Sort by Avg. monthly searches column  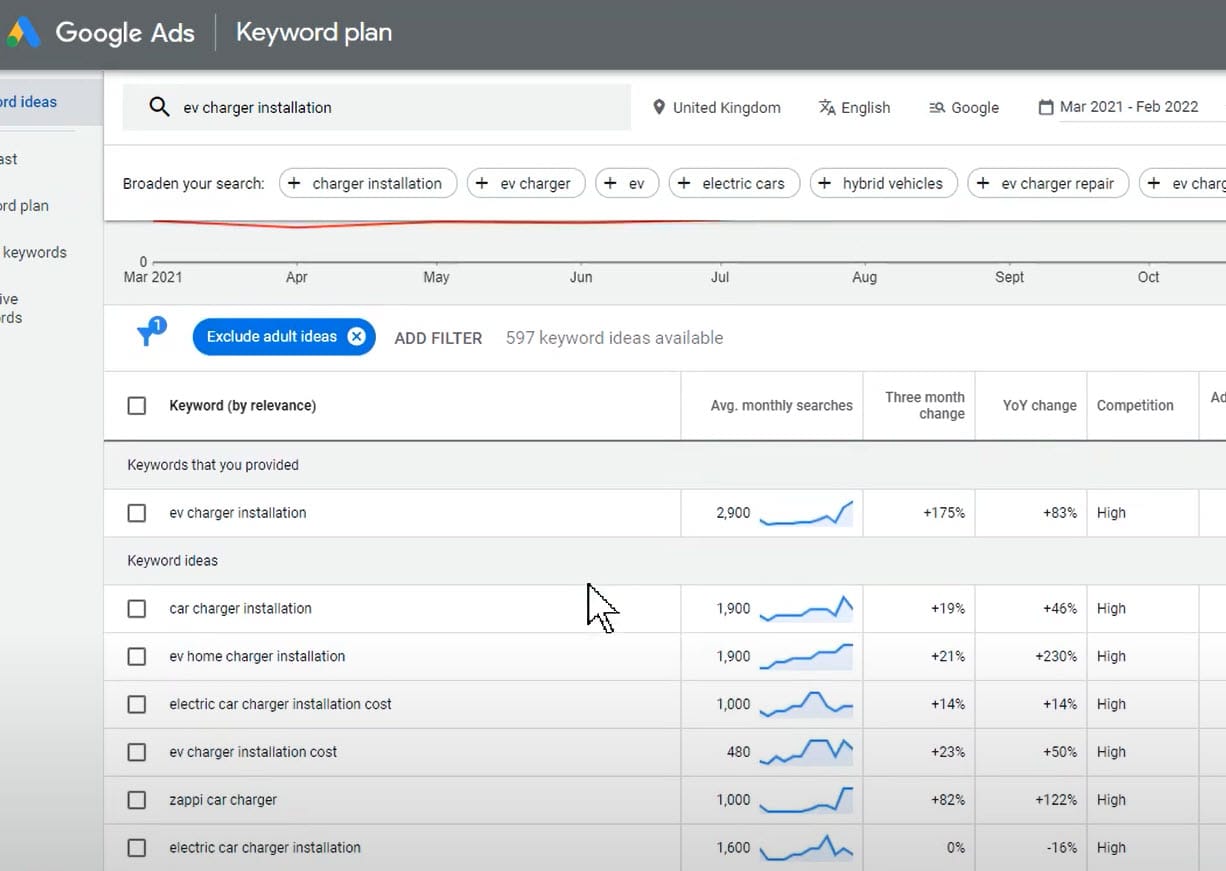(x=782, y=406)
